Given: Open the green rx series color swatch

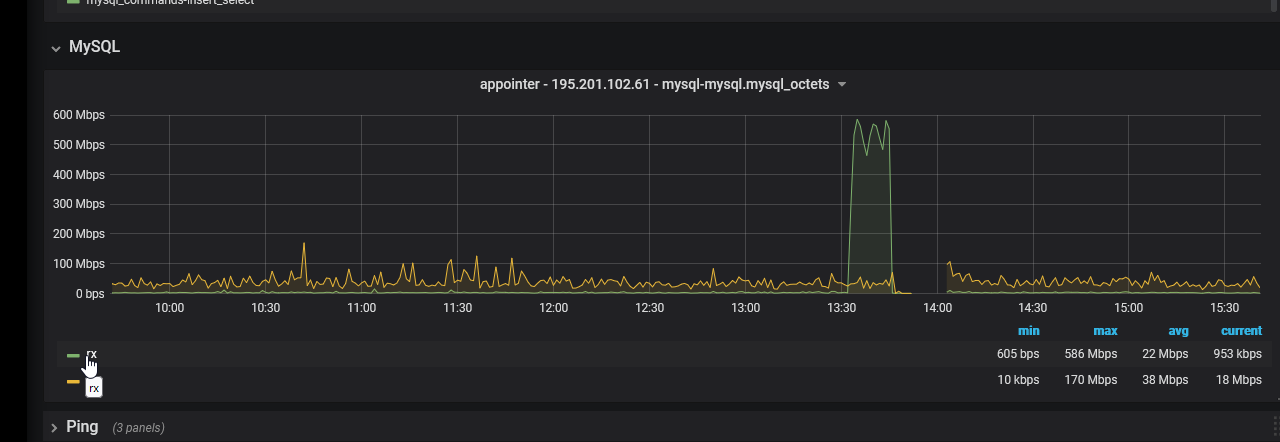Looking at the screenshot, I should click(x=73, y=355).
